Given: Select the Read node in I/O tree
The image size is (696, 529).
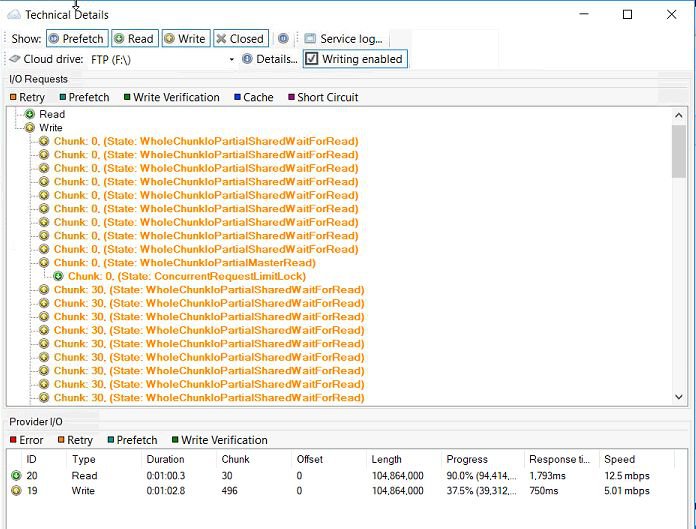Looking at the screenshot, I should 52,114.
